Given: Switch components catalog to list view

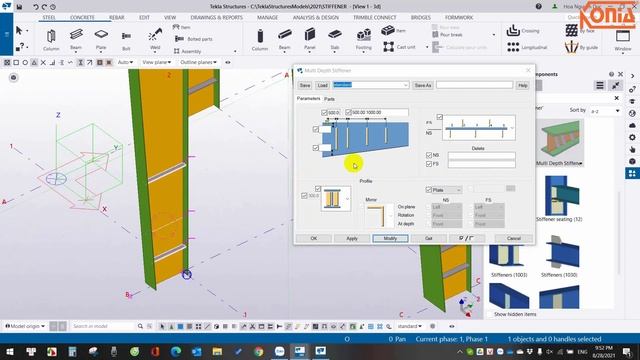Looking at the screenshot, I should [x=600, y=85].
